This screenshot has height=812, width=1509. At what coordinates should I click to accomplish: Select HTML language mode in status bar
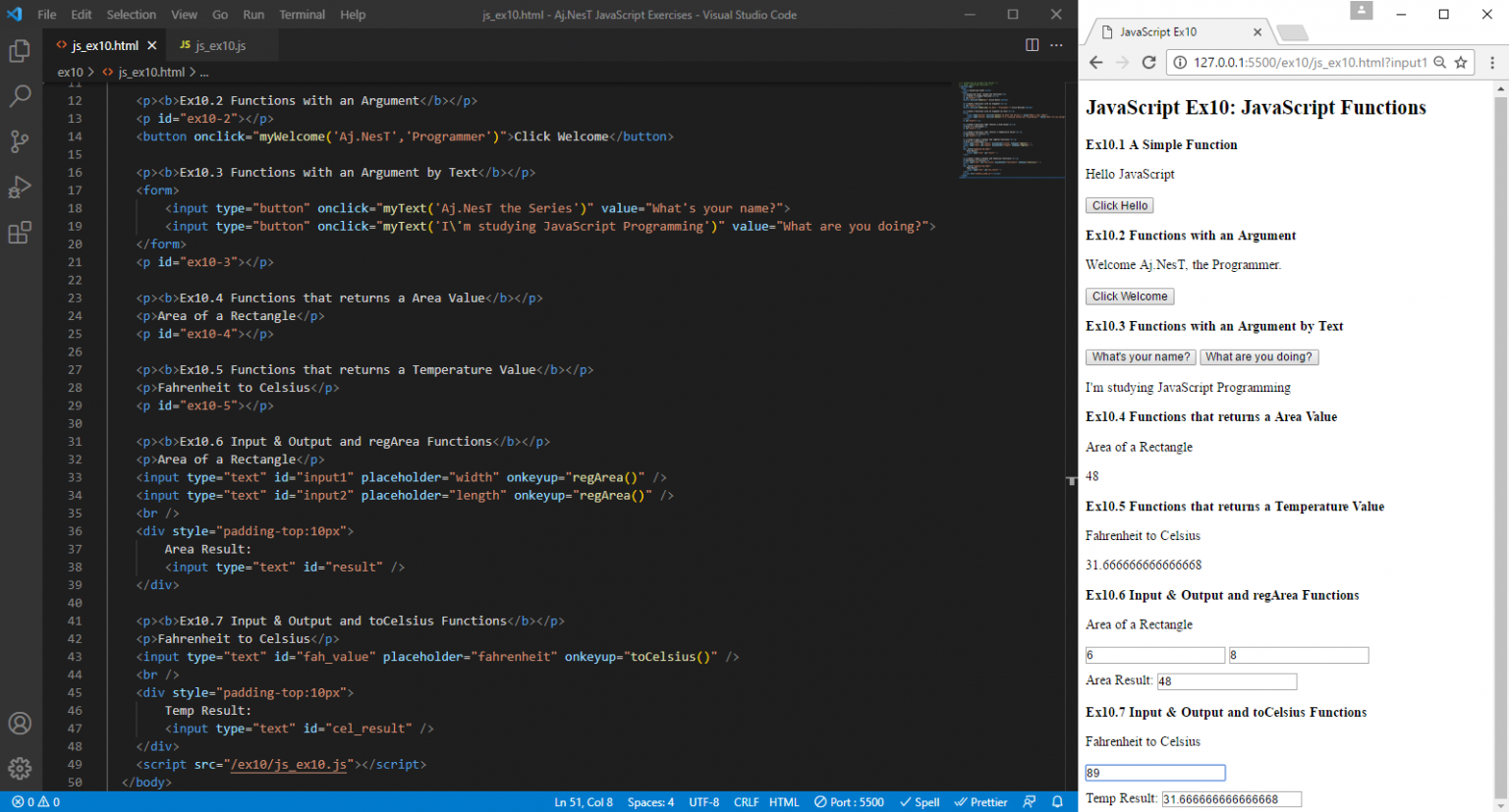(784, 802)
